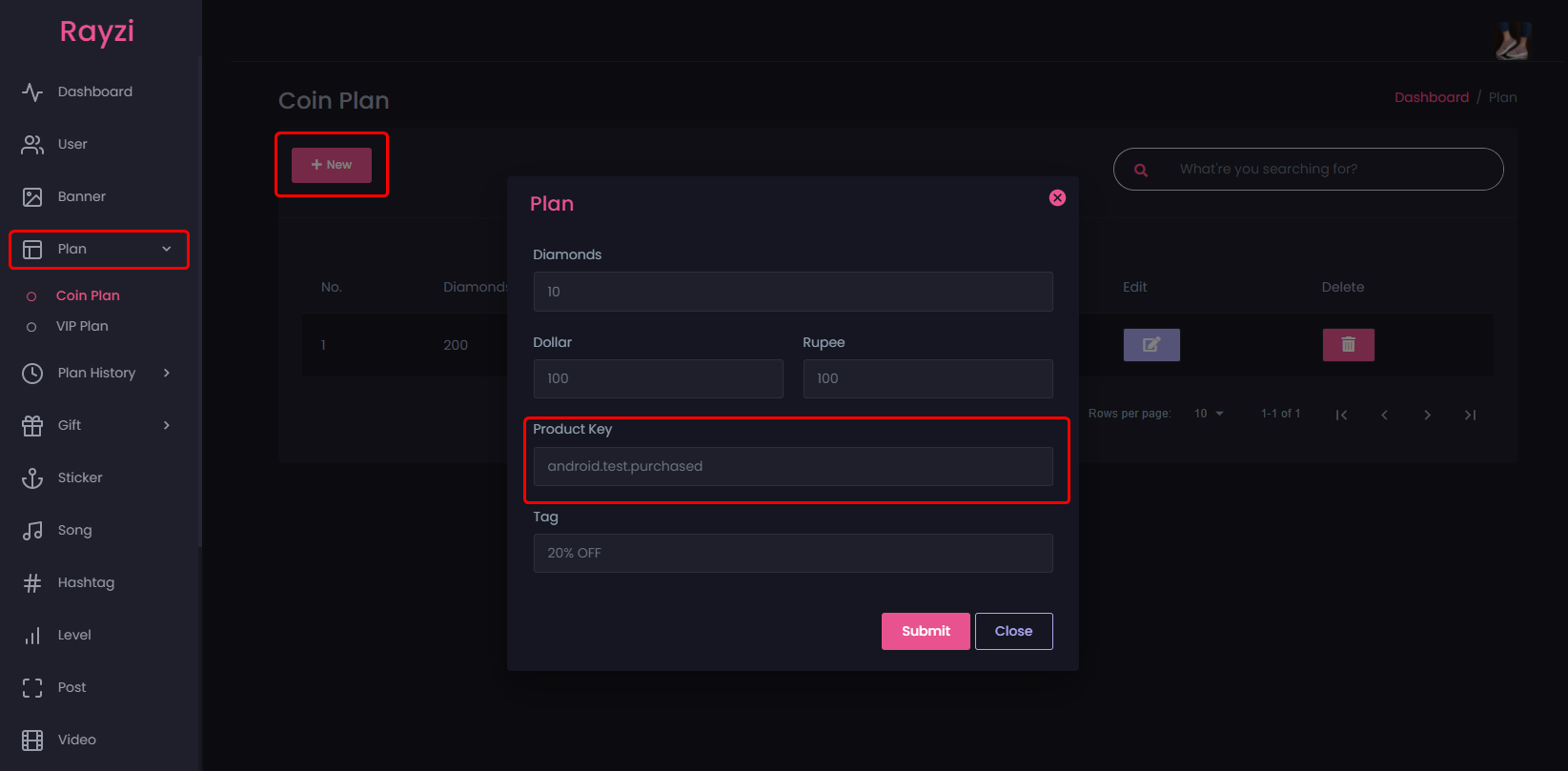Click the red trash delete icon
This screenshot has height=771, width=1568.
[1348, 345]
